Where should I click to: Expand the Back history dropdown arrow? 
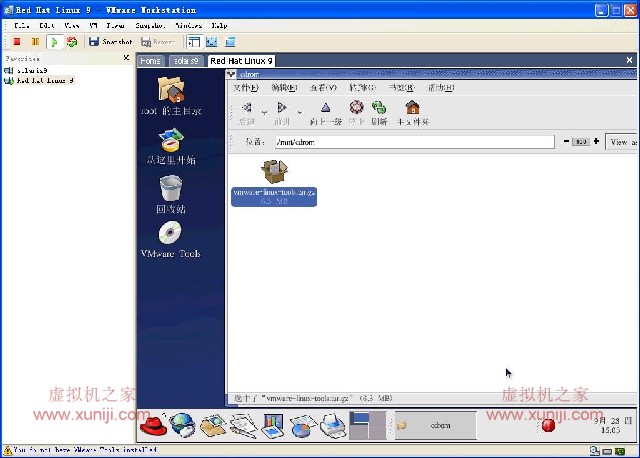point(264,112)
